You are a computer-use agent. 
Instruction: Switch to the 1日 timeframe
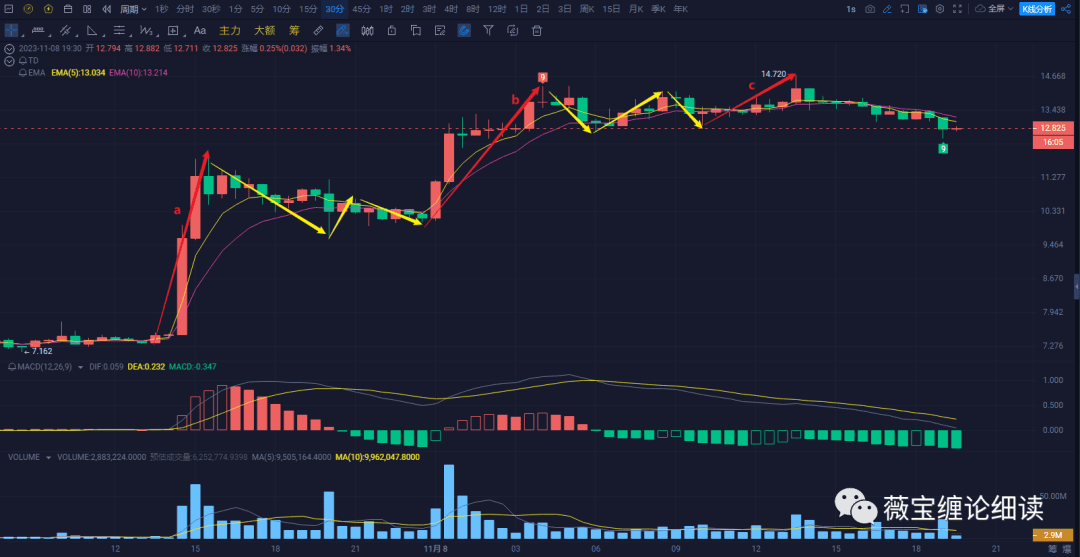coord(522,9)
